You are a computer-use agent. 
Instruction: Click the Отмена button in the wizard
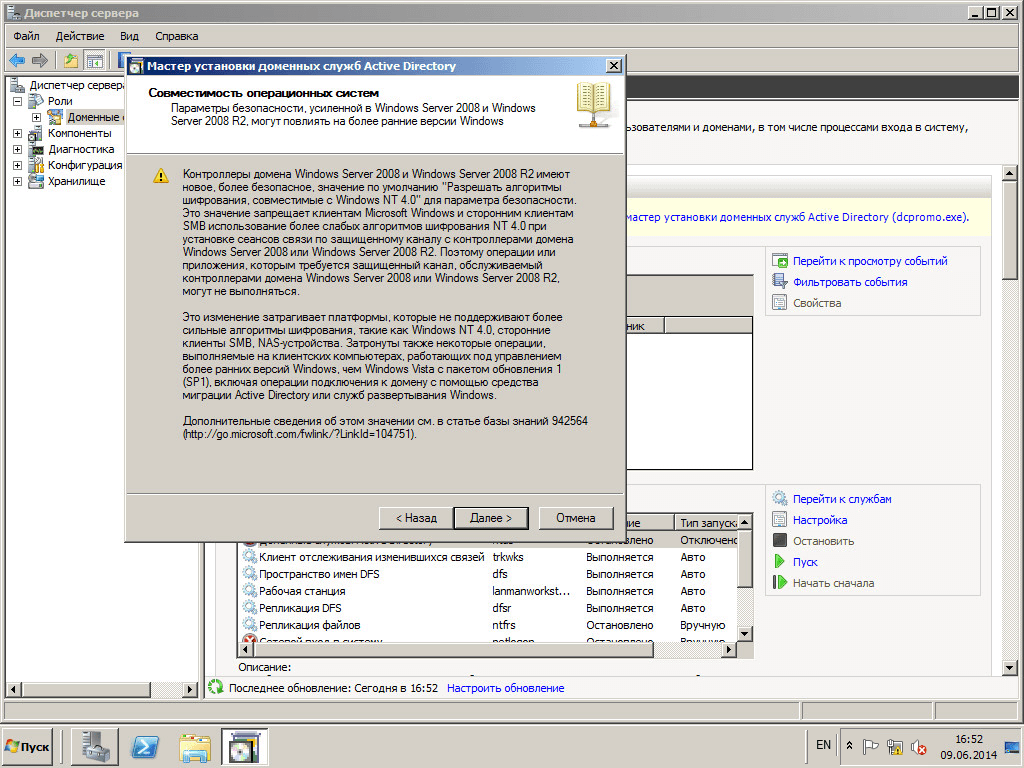[x=575, y=518]
